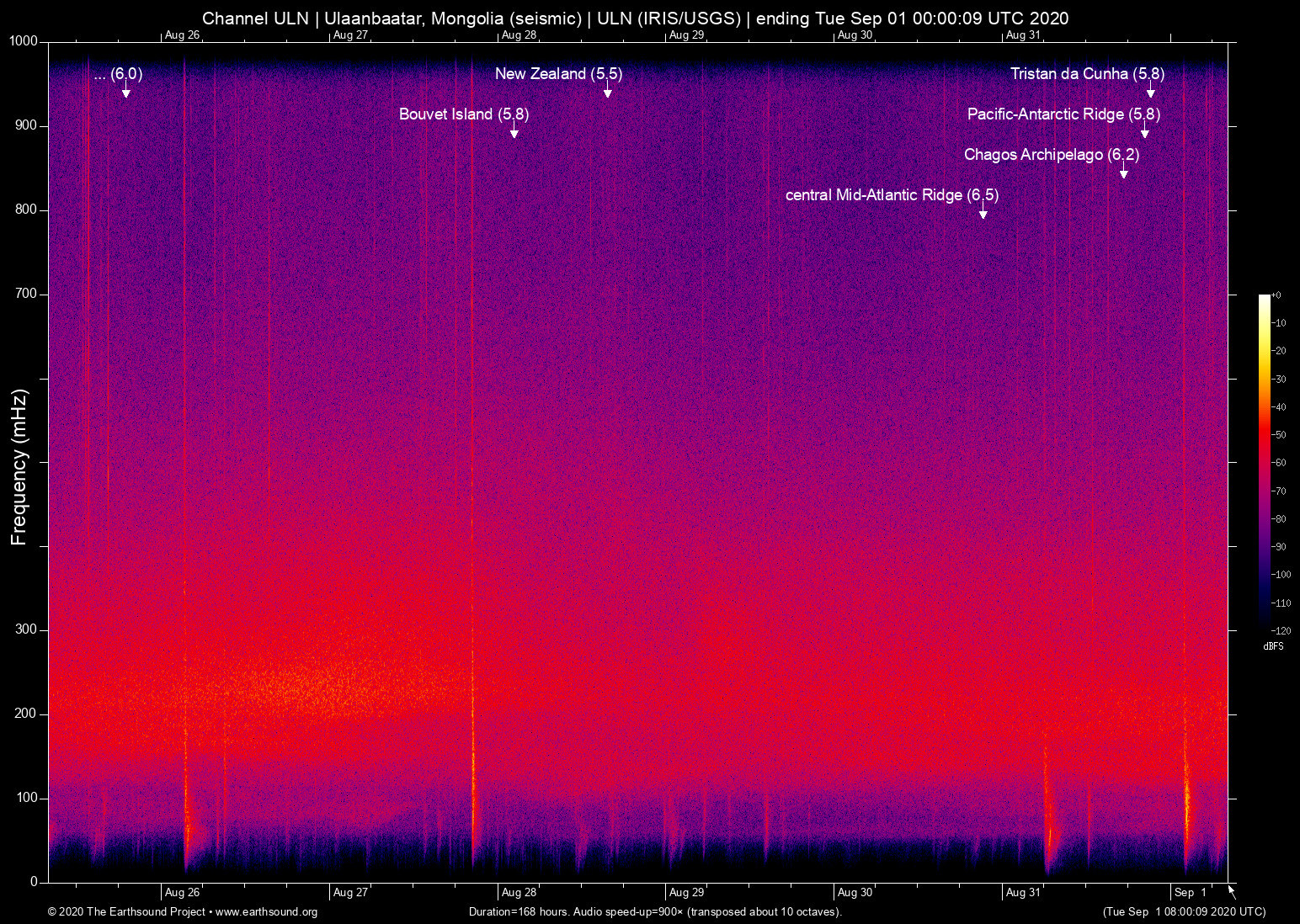Viewport: 1300px width, 924px height.
Task: Click the arrow under the ... (6.0) label
Action: (125, 92)
